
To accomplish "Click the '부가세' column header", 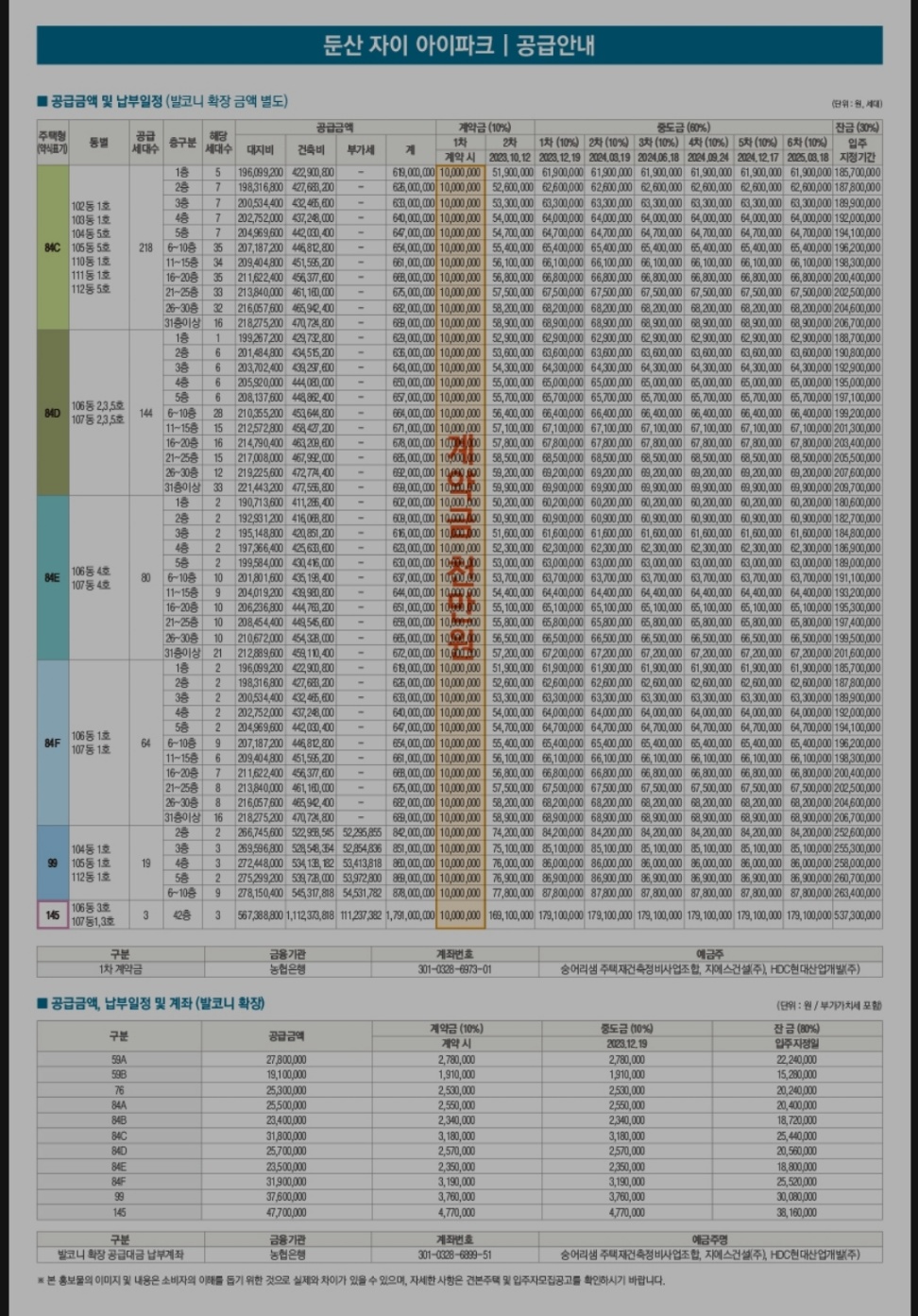I will click(361, 150).
